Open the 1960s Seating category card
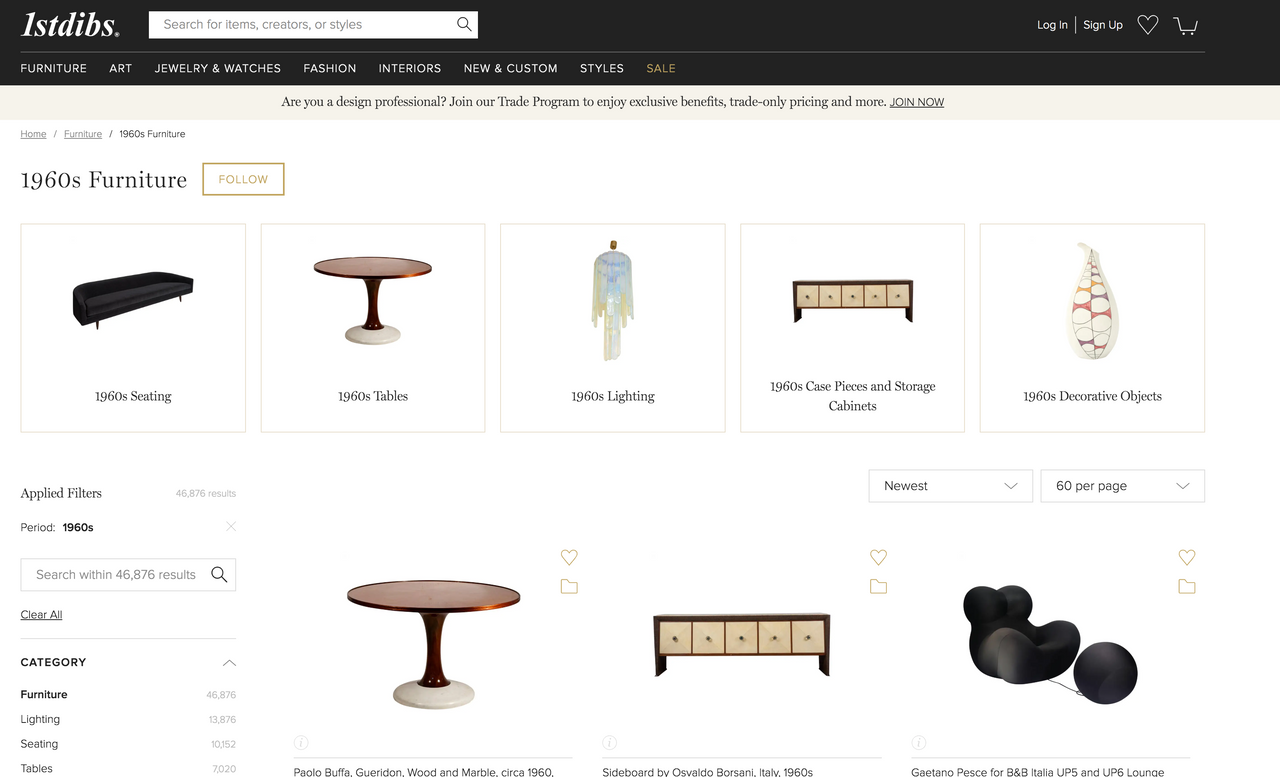Screen dimensions: 1280x777 (x=133, y=328)
